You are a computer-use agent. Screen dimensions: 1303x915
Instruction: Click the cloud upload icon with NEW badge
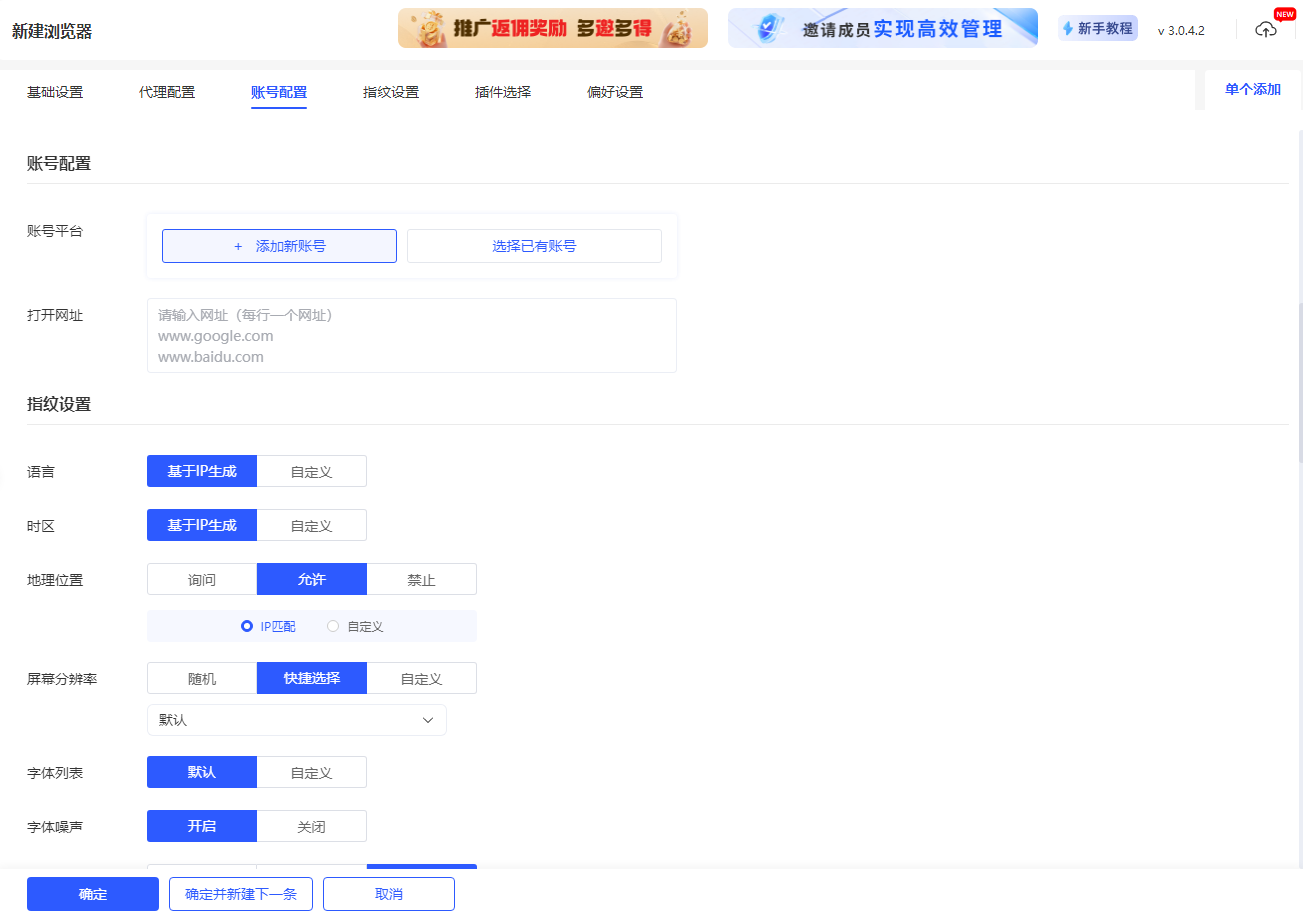click(x=1266, y=29)
